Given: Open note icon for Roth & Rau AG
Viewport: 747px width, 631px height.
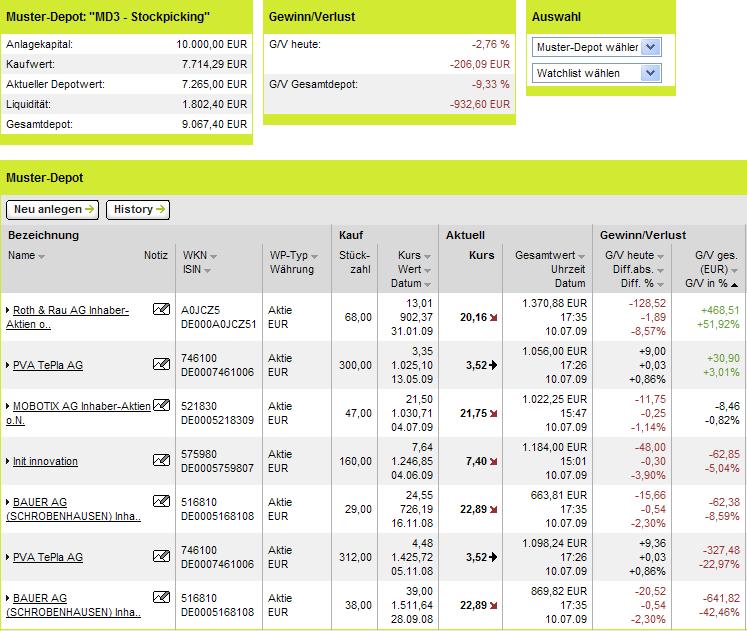Looking at the screenshot, I should [x=162, y=309].
